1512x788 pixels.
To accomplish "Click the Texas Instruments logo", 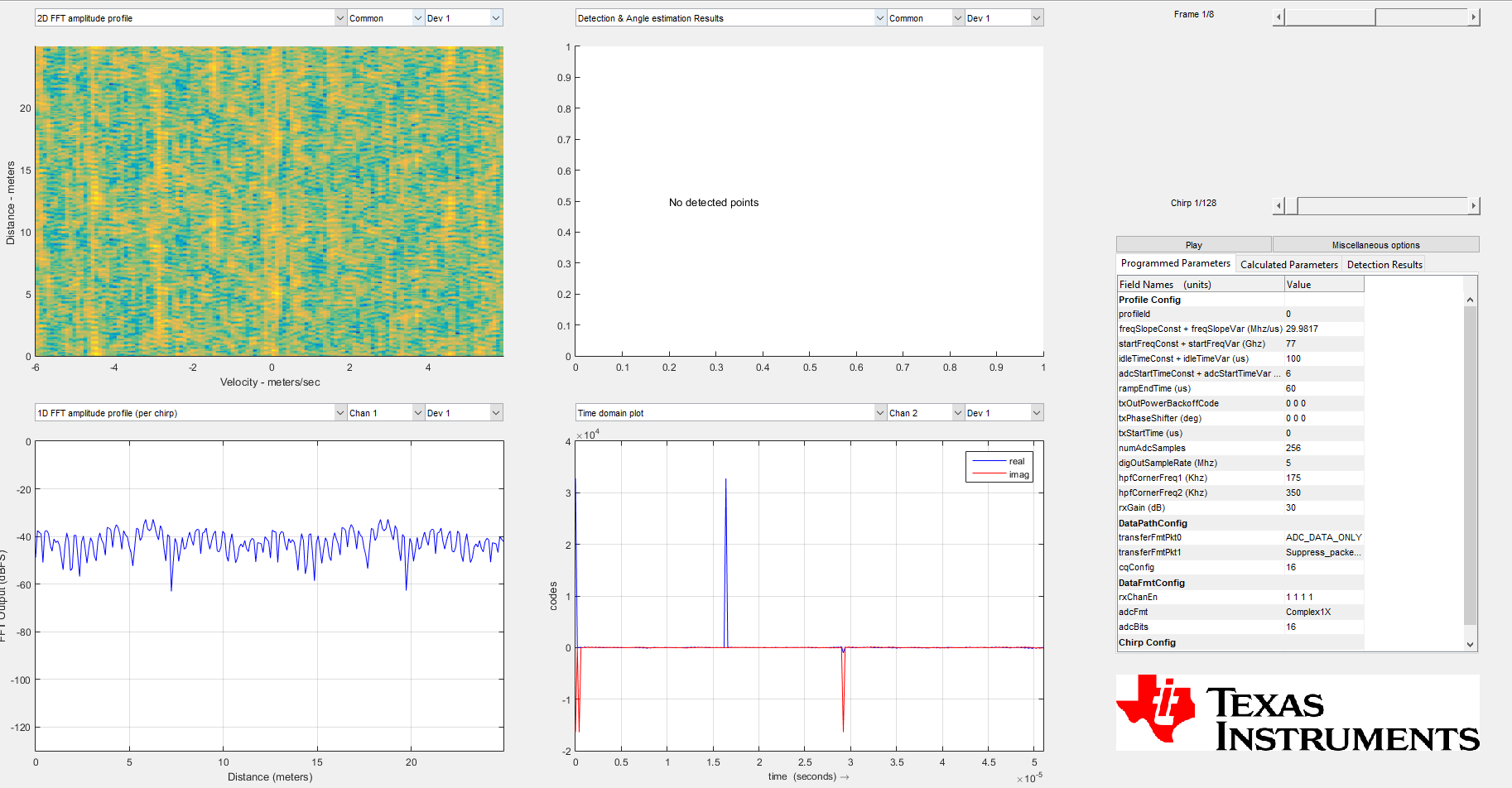I will coord(1297,713).
